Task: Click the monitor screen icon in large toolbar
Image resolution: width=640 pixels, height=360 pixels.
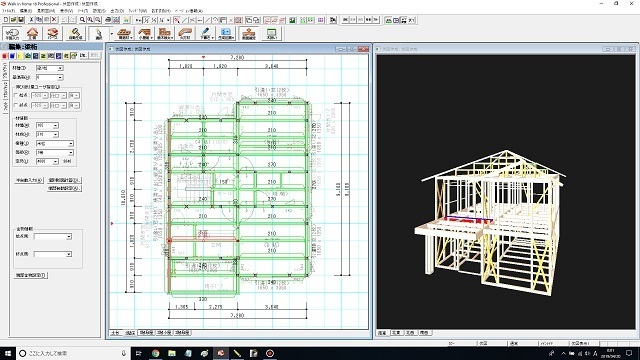Action: (x=271, y=33)
